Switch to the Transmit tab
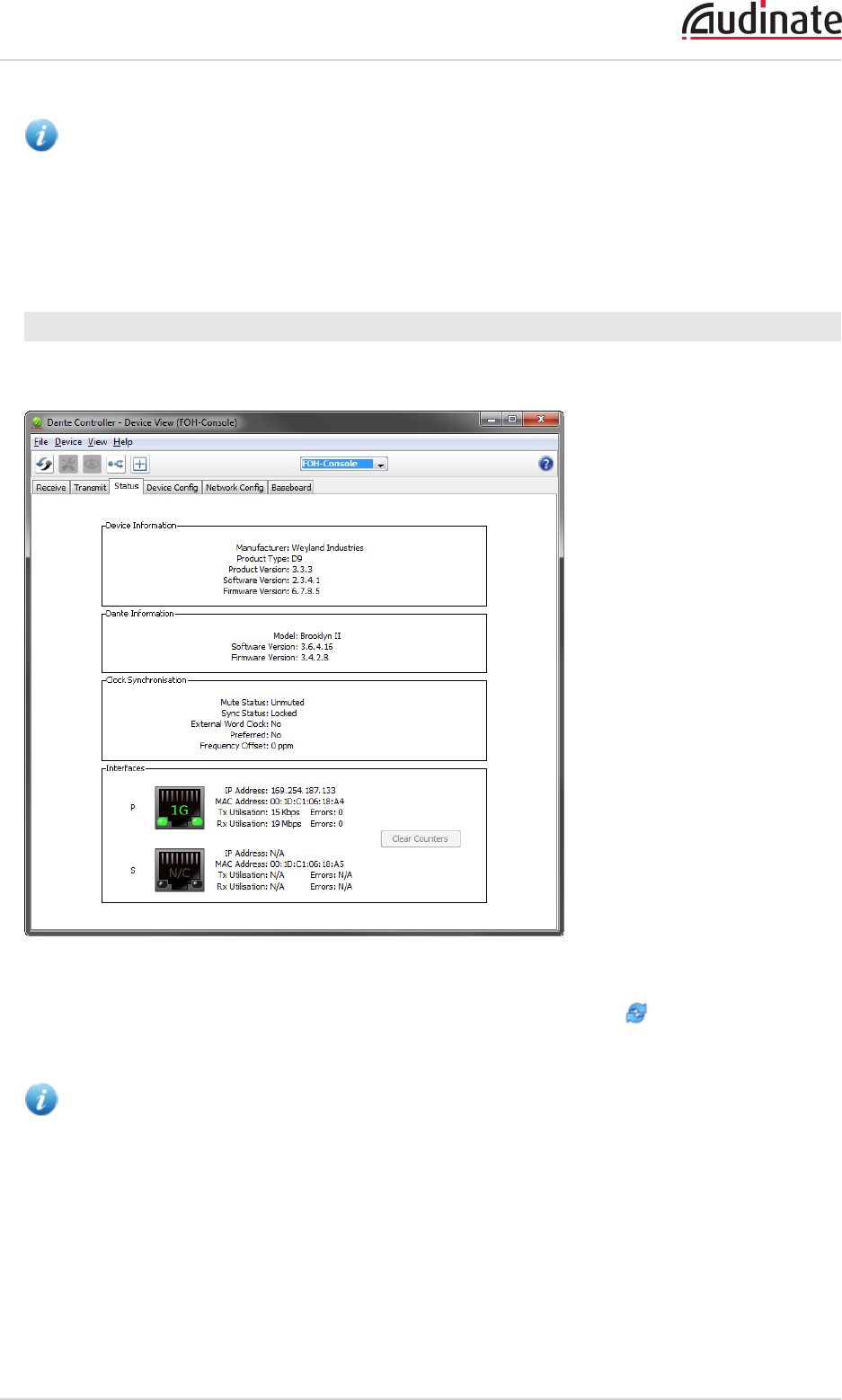The height and width of the screenshot is (1400, 842). click(90, 487)
